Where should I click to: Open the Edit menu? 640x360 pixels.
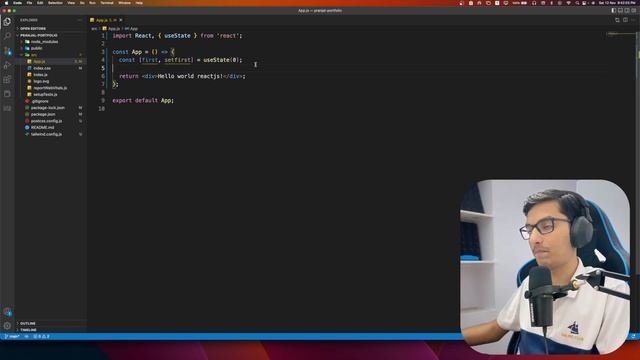(40, 3)
